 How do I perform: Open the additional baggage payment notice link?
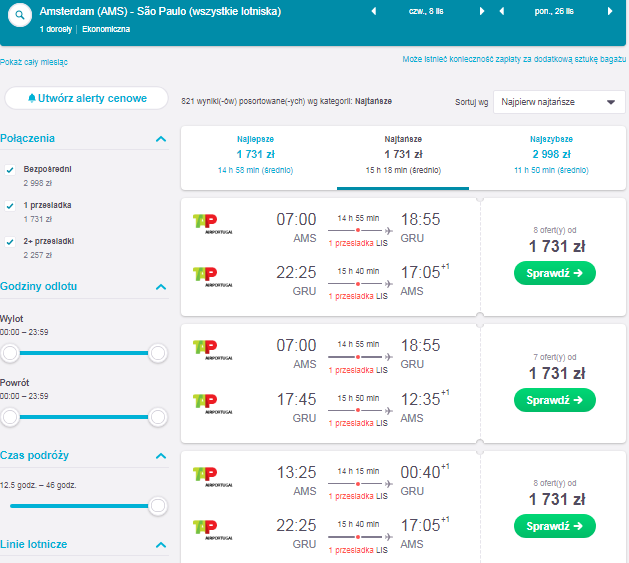514,59
